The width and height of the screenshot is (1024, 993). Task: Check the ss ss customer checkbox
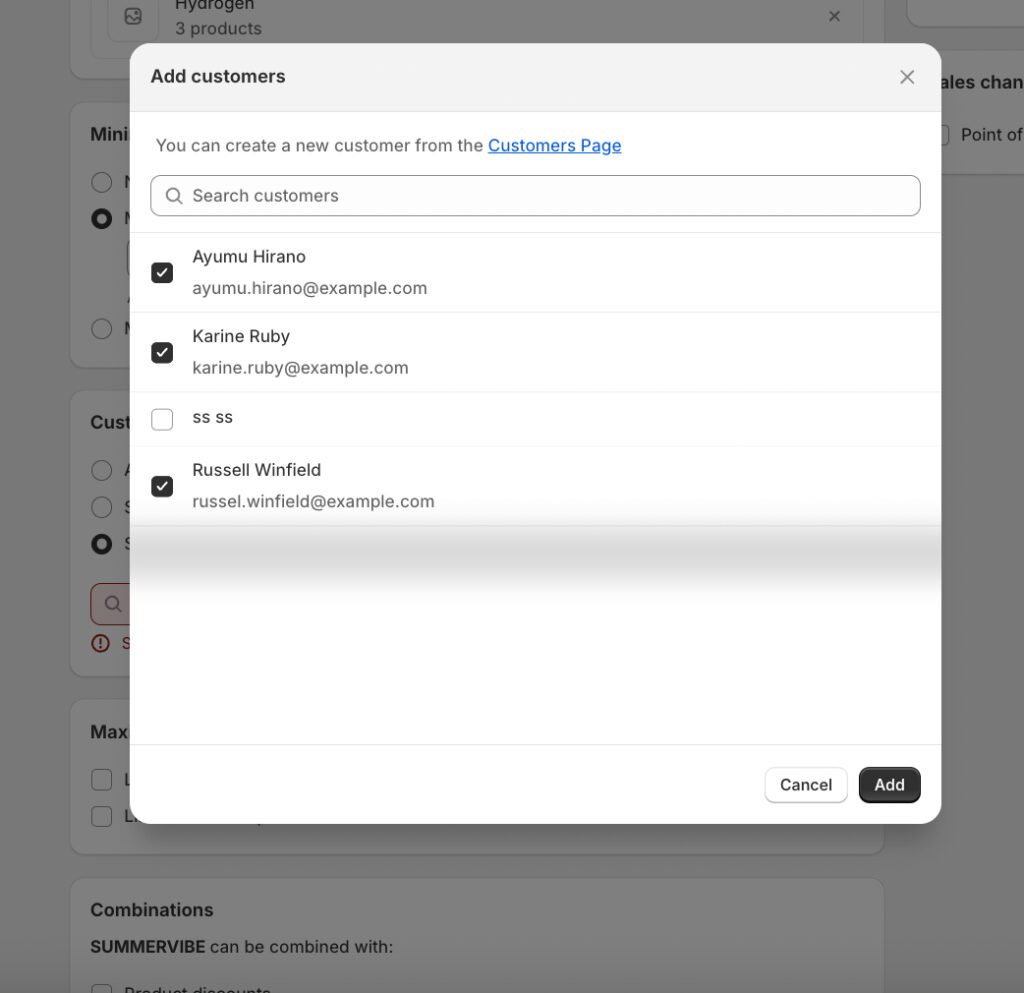coord(162,419)
